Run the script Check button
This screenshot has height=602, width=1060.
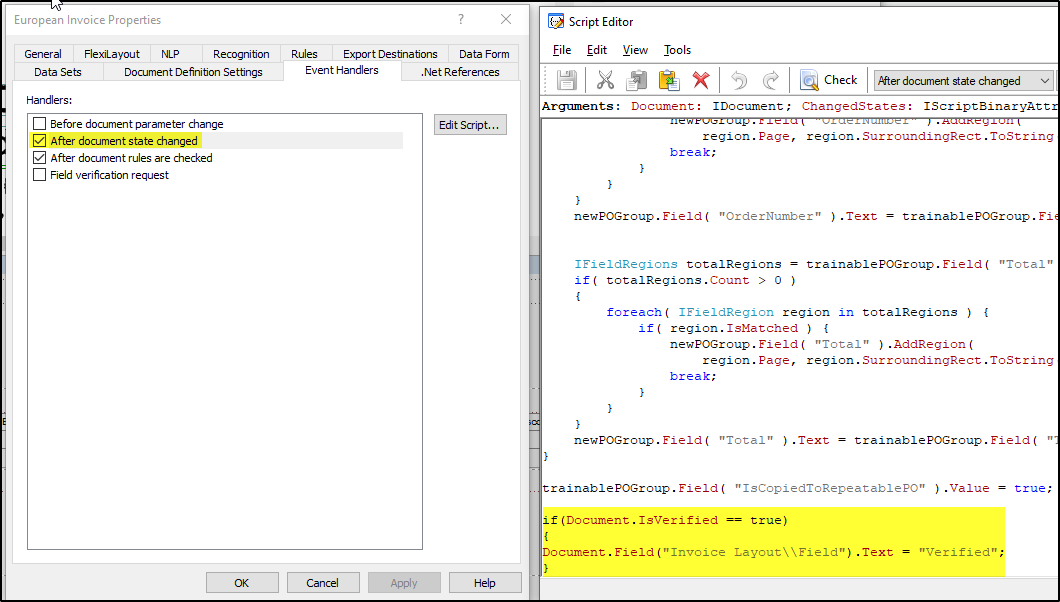(828, 80)
